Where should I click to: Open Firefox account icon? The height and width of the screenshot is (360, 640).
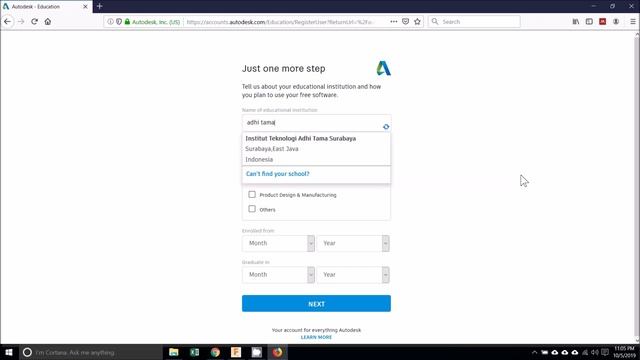pos(616,22)
